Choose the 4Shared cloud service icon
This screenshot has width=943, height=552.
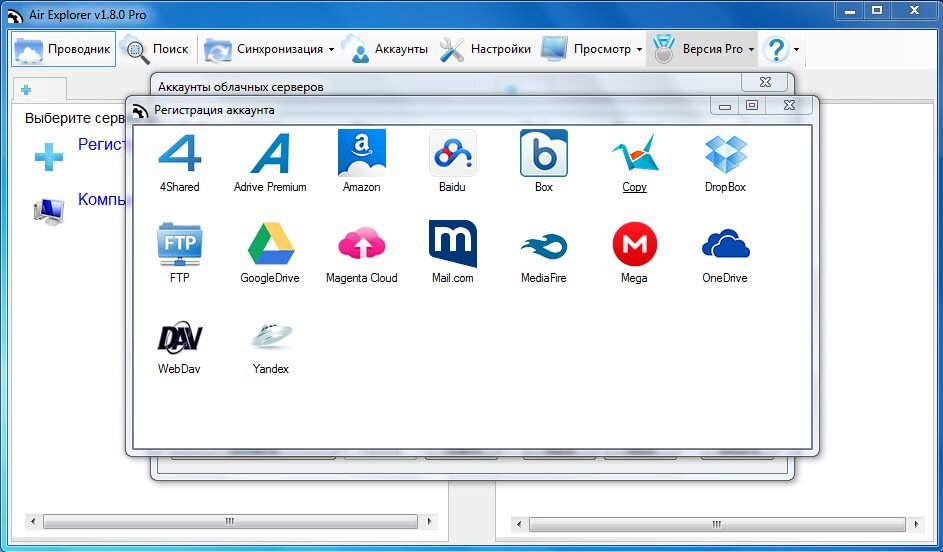179,153
